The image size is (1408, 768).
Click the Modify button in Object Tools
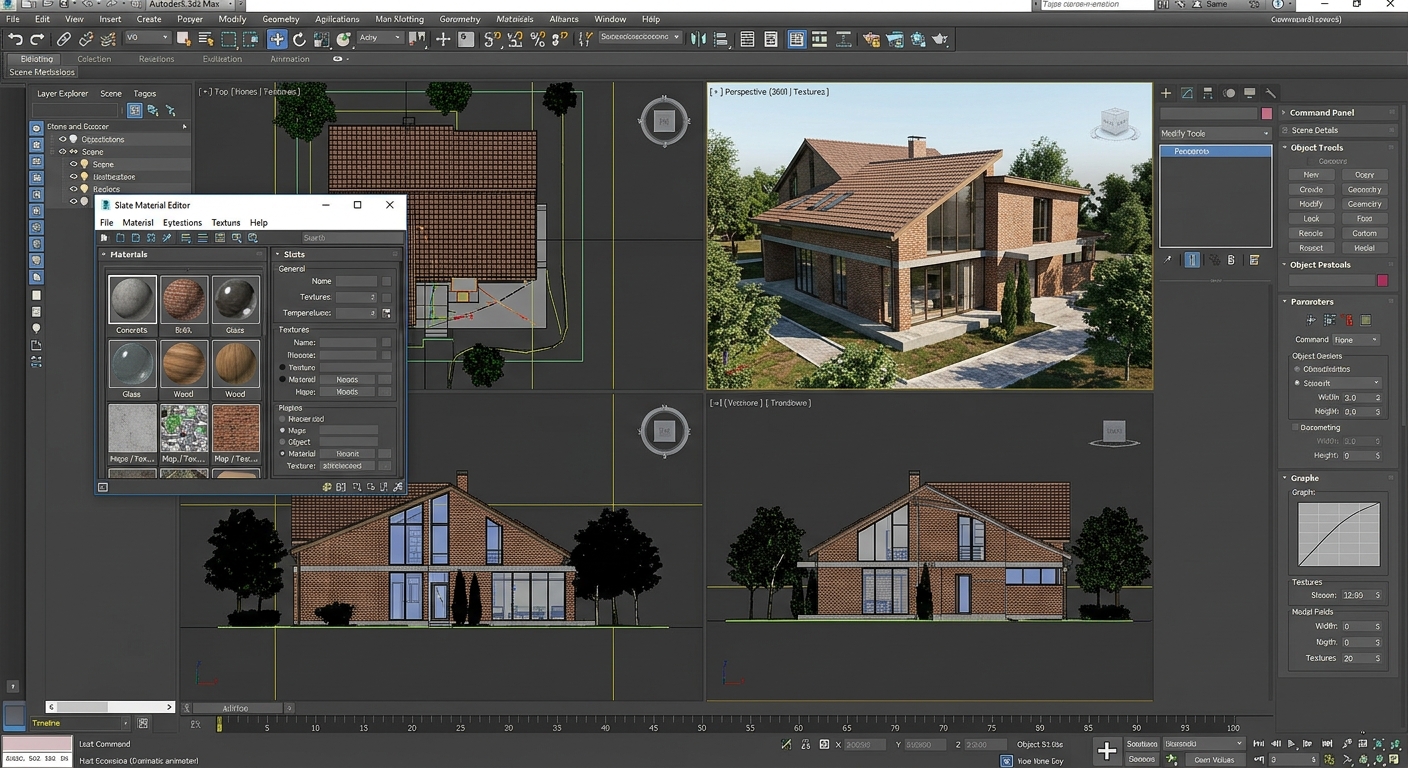pos(1310,203)
